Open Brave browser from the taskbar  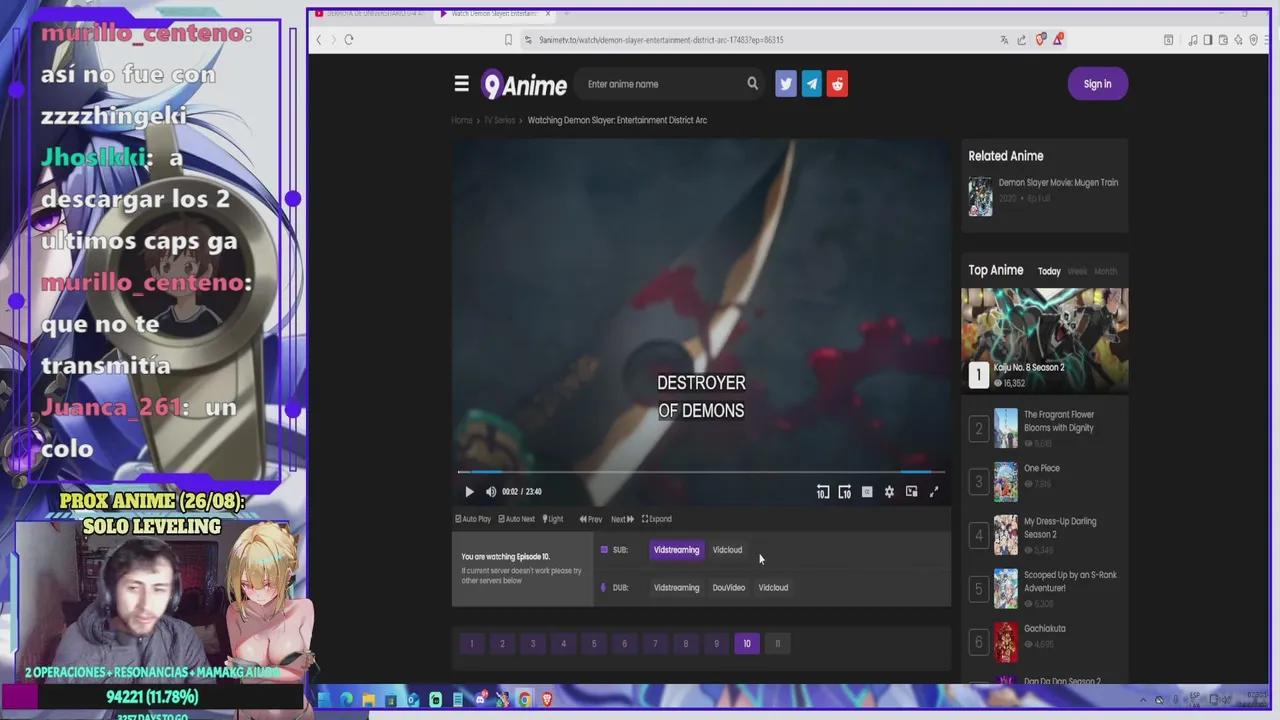pos(547,700)
